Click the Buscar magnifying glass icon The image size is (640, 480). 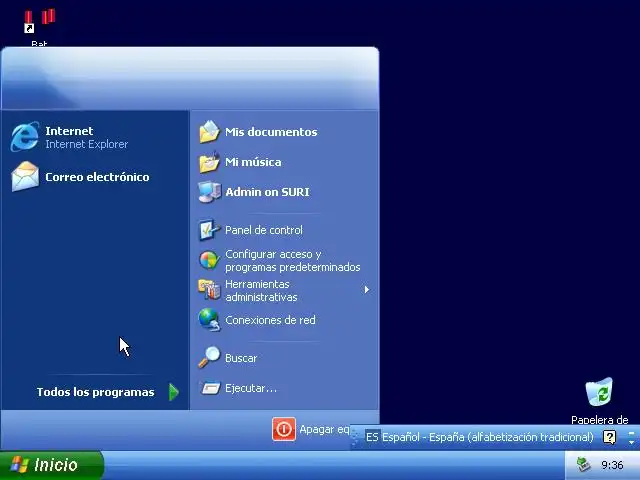[x=209, y=358]
